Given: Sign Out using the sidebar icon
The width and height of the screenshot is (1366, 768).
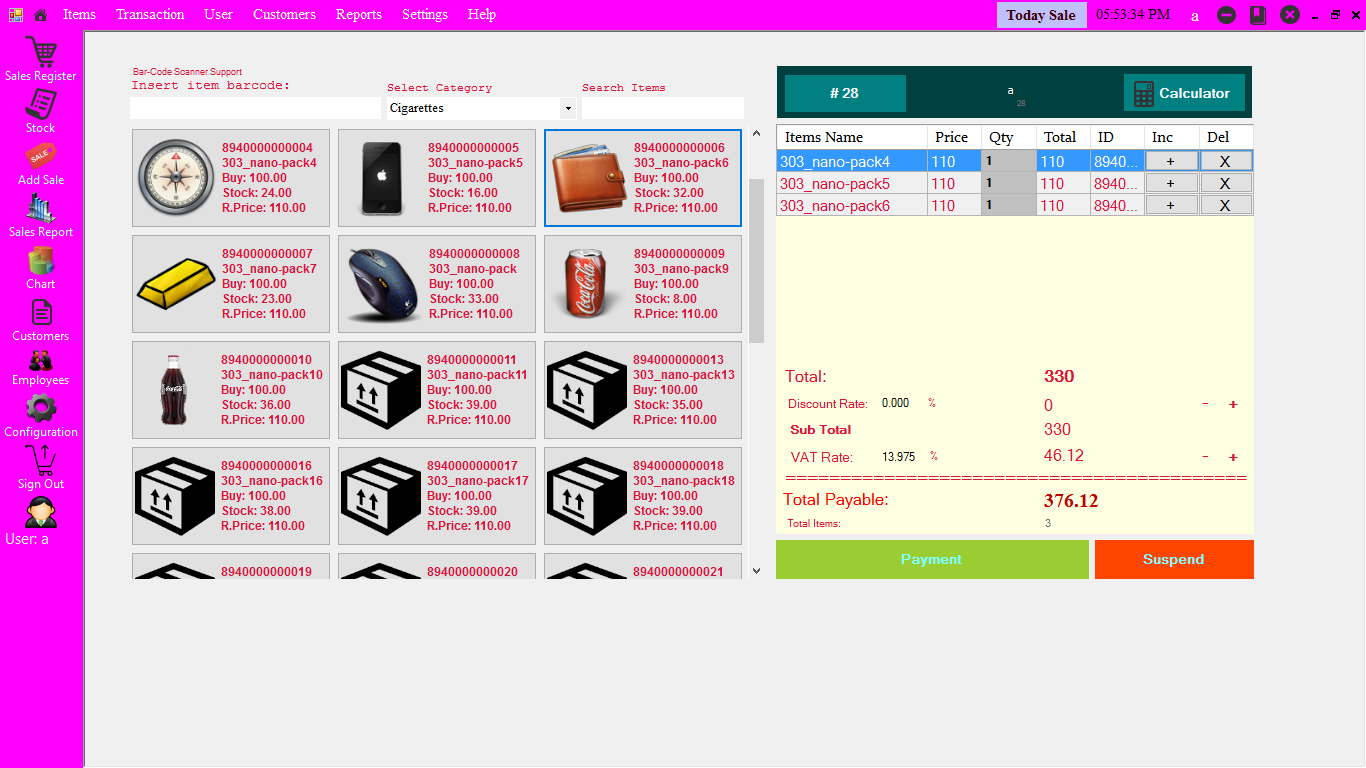Looking at the screenshot, I should pyautogui.click(x=40, y=460).
